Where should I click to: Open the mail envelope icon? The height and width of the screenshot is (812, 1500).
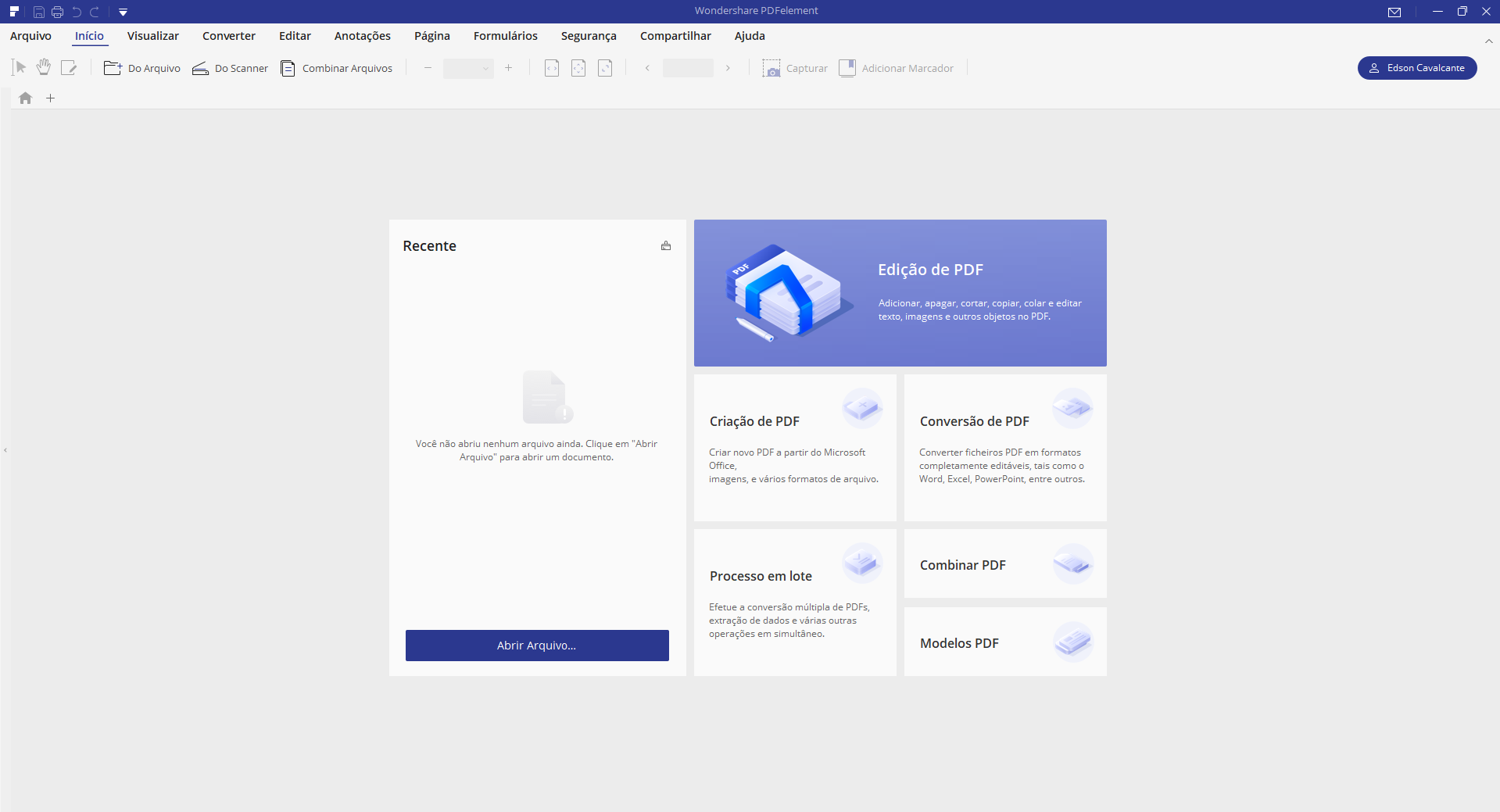(x=1394, y=12)
